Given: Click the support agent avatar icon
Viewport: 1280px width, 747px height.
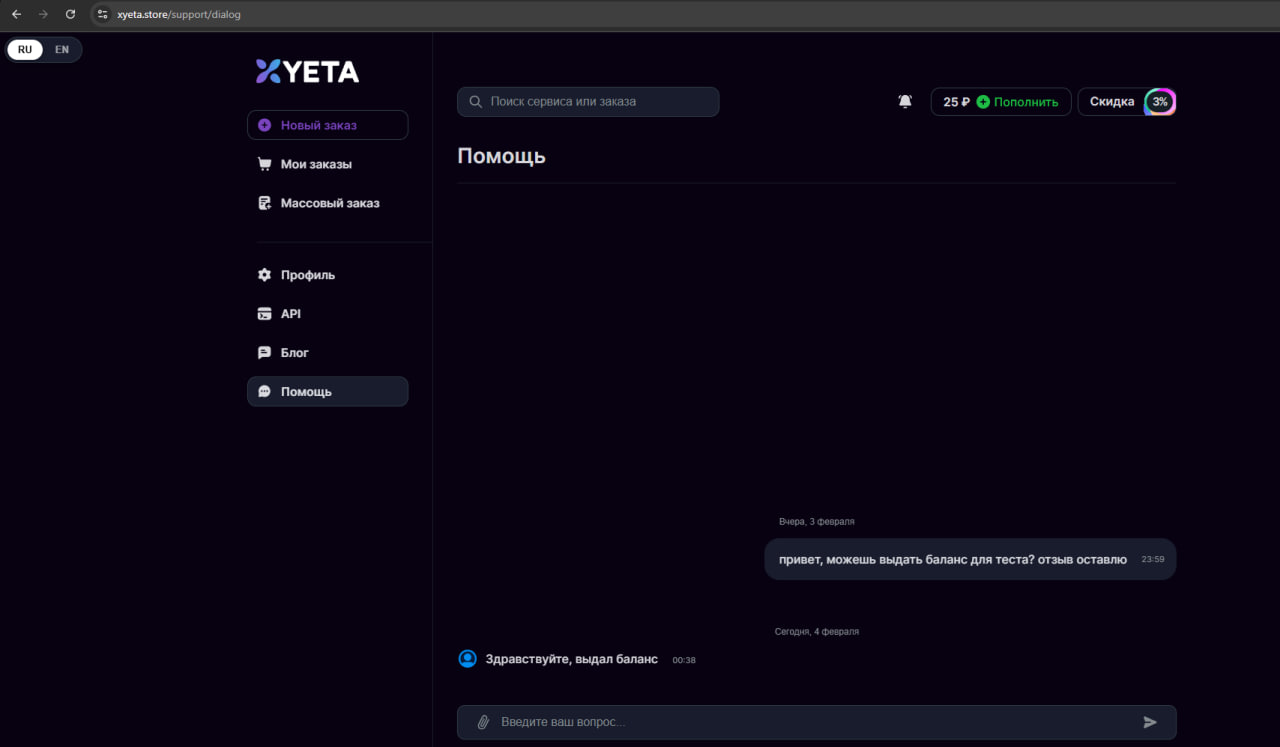Looking at the screenshot, I should 467,659.
